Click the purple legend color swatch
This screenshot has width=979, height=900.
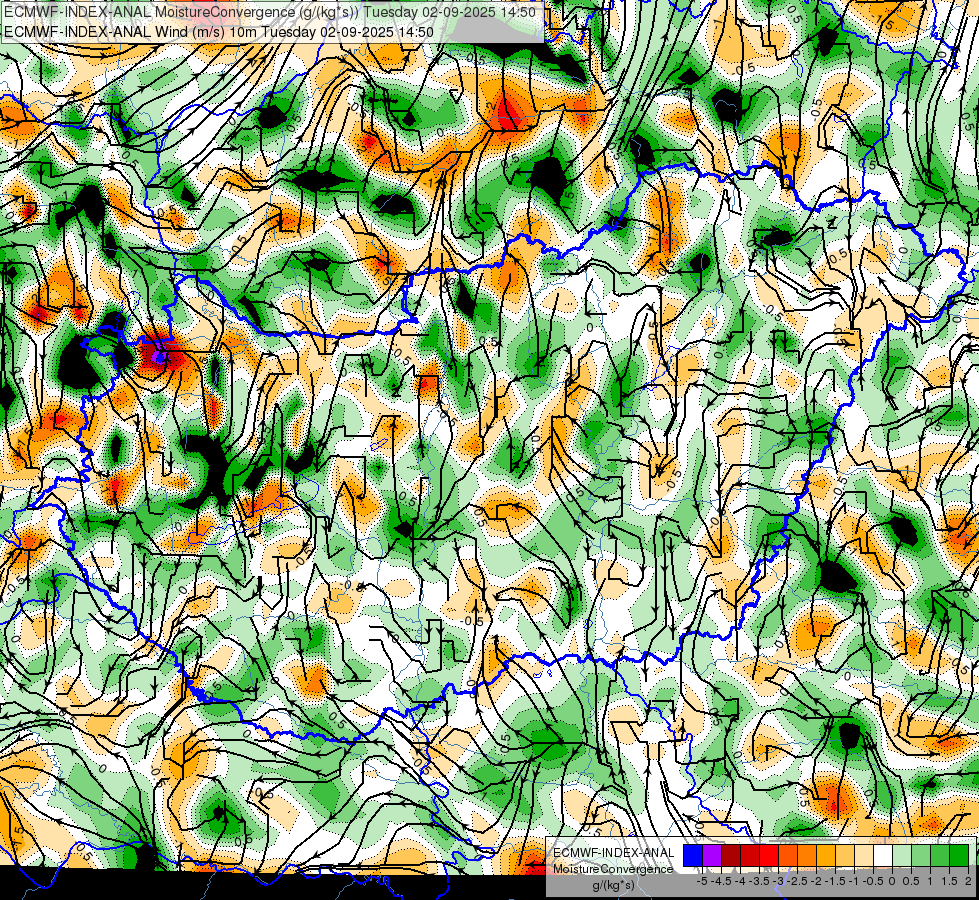tap(712, 856)
